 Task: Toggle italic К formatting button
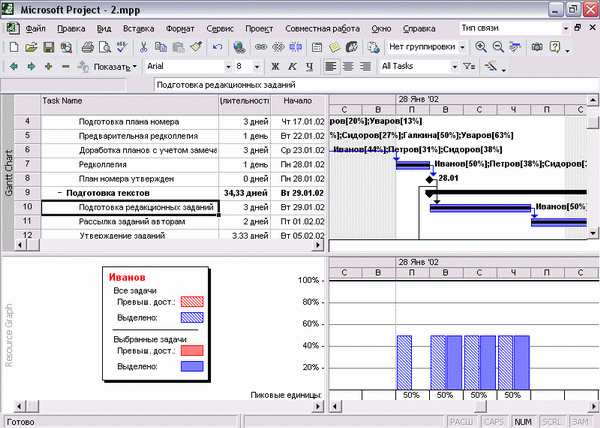292,67
